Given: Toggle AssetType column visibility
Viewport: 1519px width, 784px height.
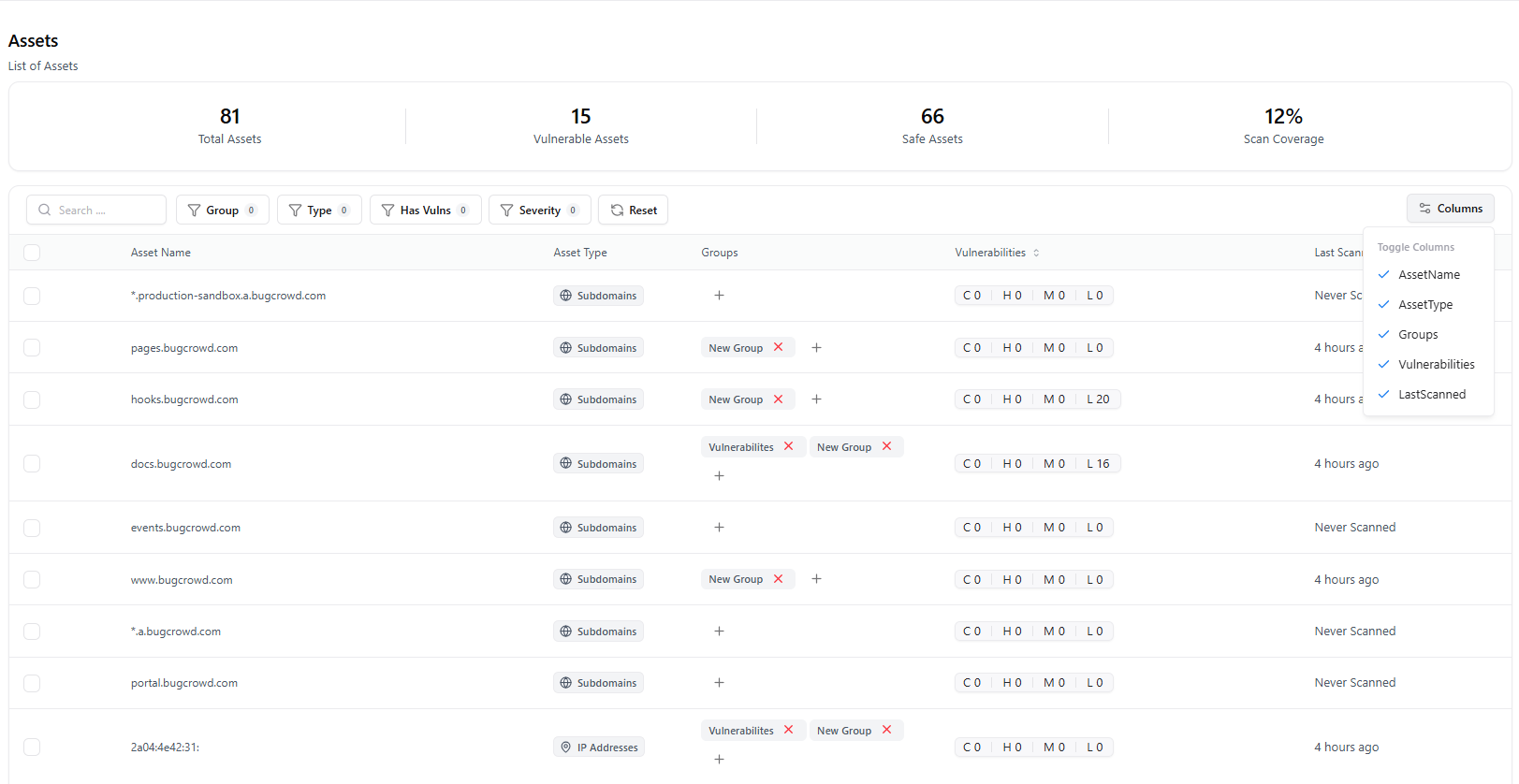Looking at the screenshot, I should 1428,304.
